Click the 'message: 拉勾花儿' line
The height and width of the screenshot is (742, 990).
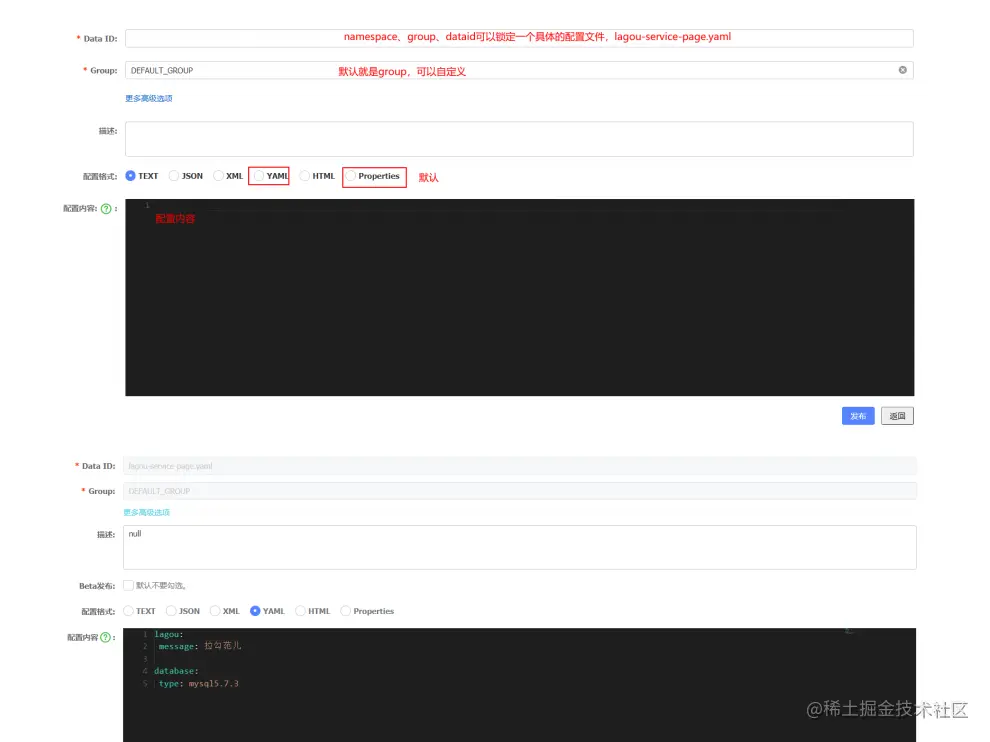[x=200, y=646]
